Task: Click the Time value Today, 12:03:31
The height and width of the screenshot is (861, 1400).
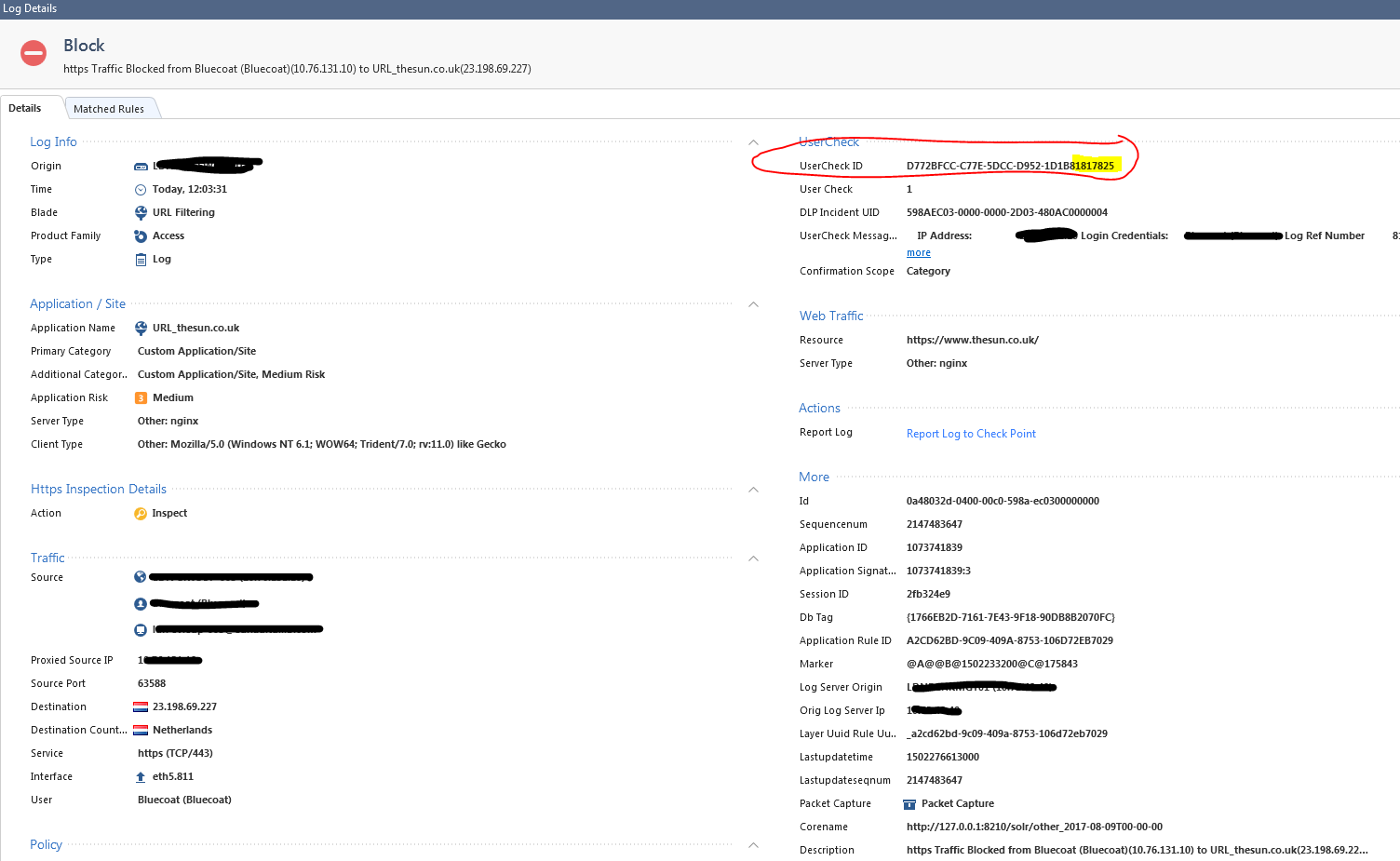Action: pyautogui.click(x=190, y=190)
